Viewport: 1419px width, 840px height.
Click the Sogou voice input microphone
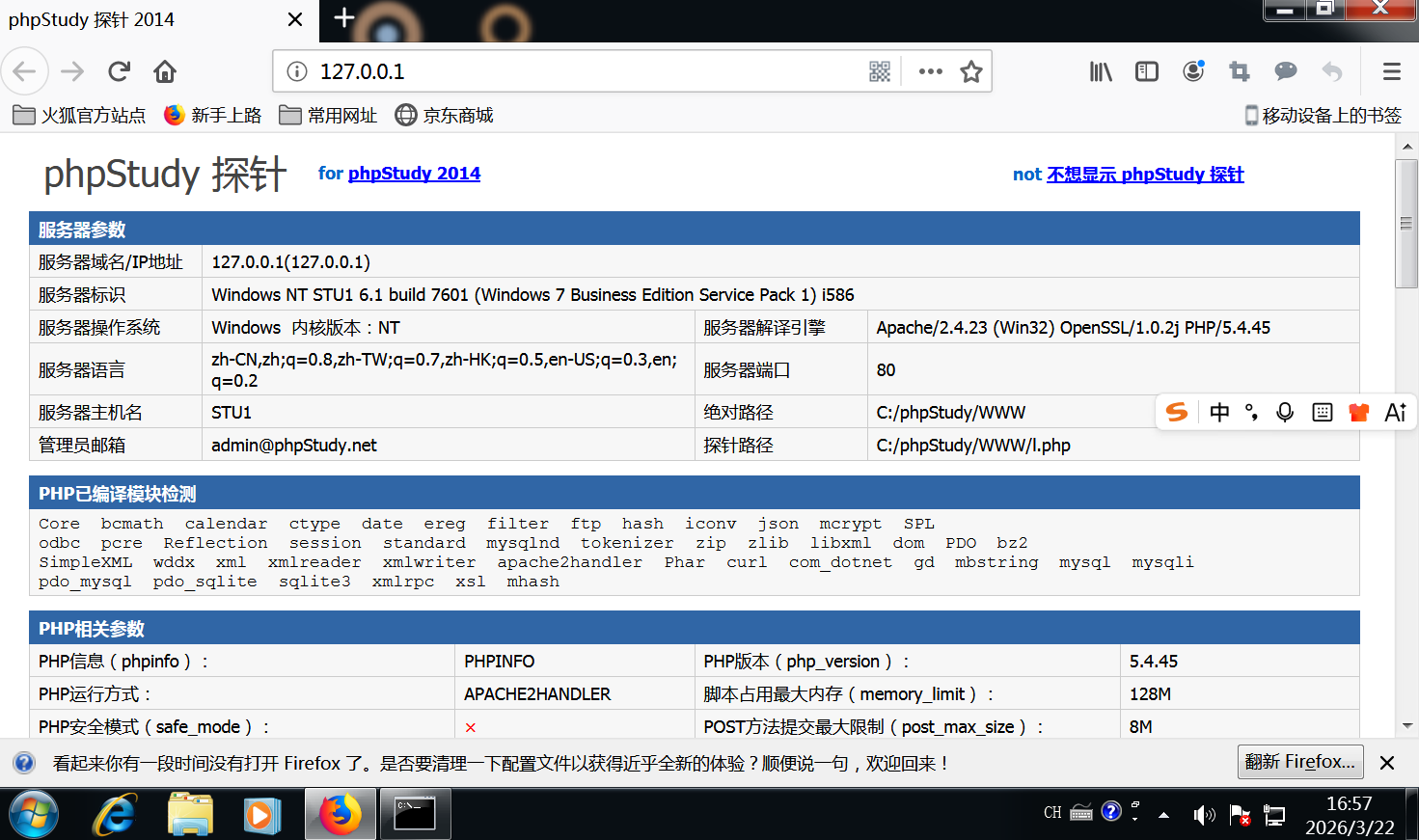[x=1285, y=413]
